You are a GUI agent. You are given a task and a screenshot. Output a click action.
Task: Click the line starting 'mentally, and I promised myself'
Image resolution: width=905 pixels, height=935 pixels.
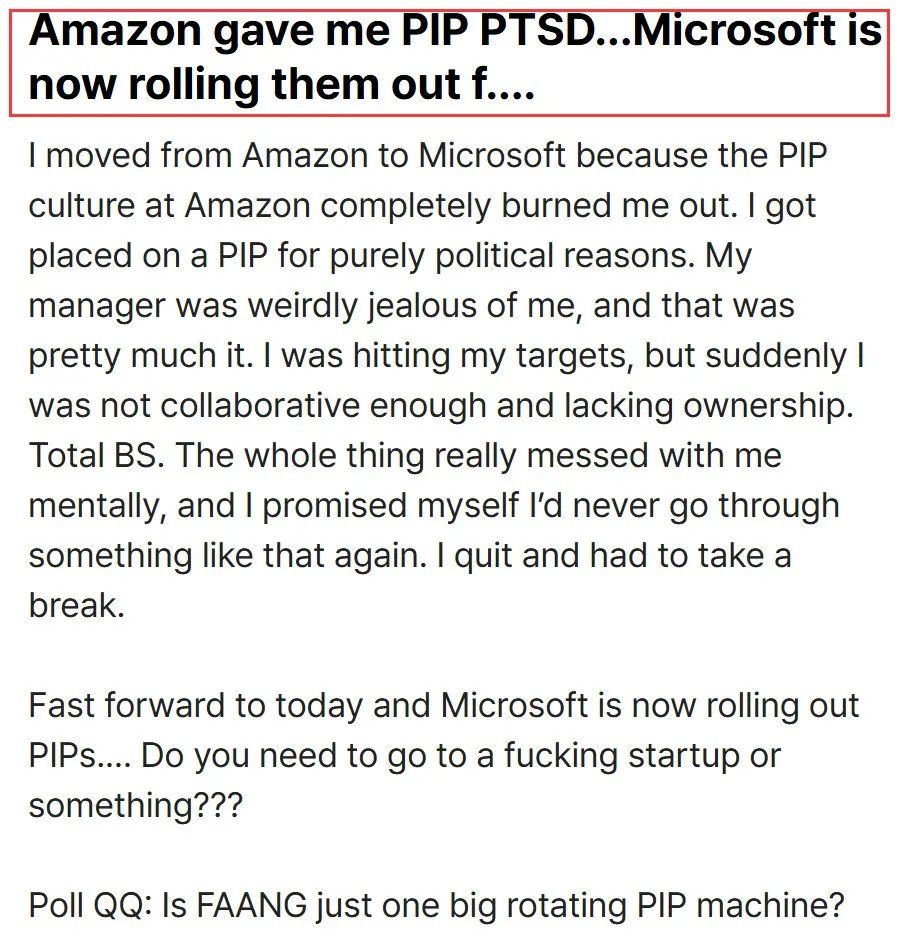coord(434,506)
